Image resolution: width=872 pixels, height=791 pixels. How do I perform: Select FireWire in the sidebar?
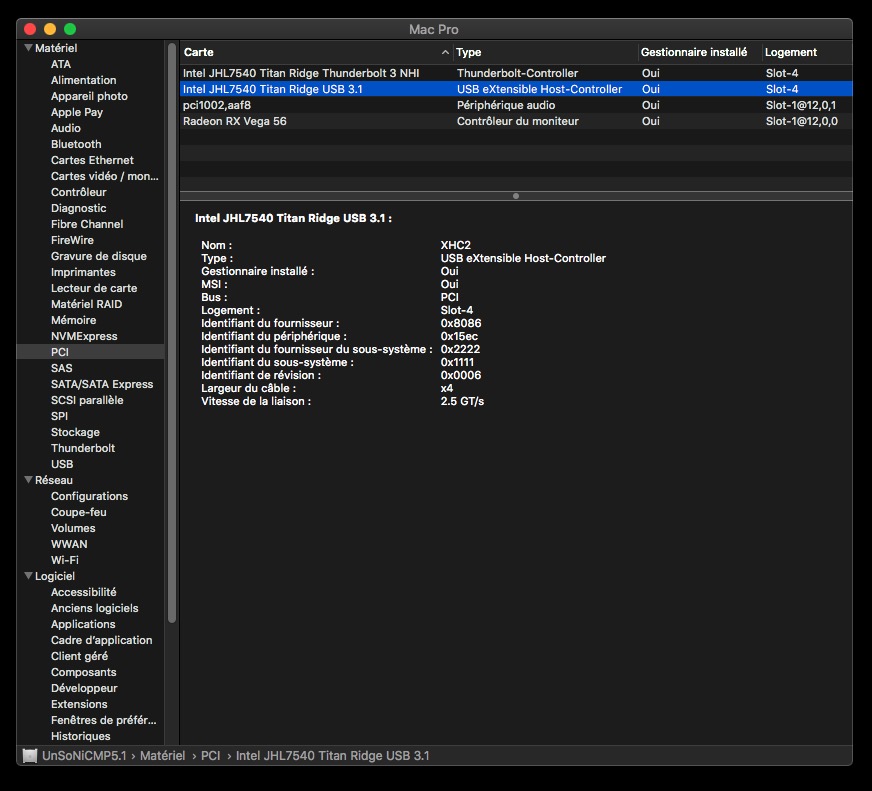(x=72, y=240)
